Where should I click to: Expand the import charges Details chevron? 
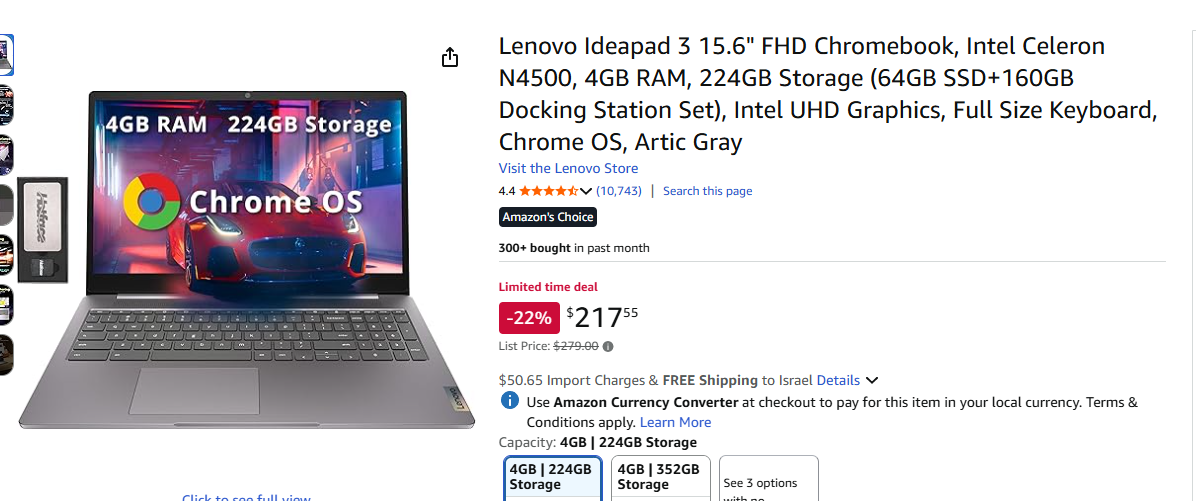click(872, 380)
